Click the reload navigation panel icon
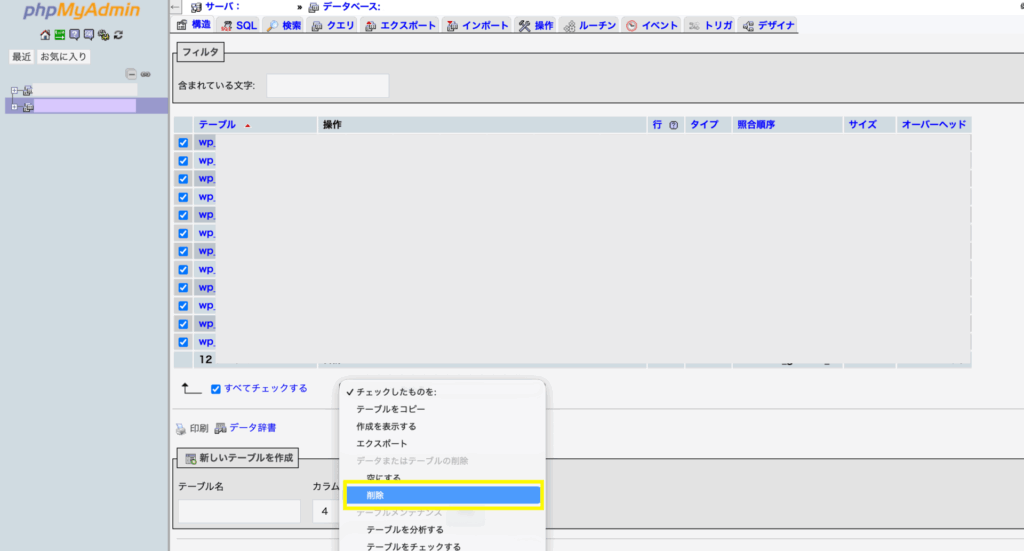The width and height of the screenshot is (1024, 551). pos(119,35)
